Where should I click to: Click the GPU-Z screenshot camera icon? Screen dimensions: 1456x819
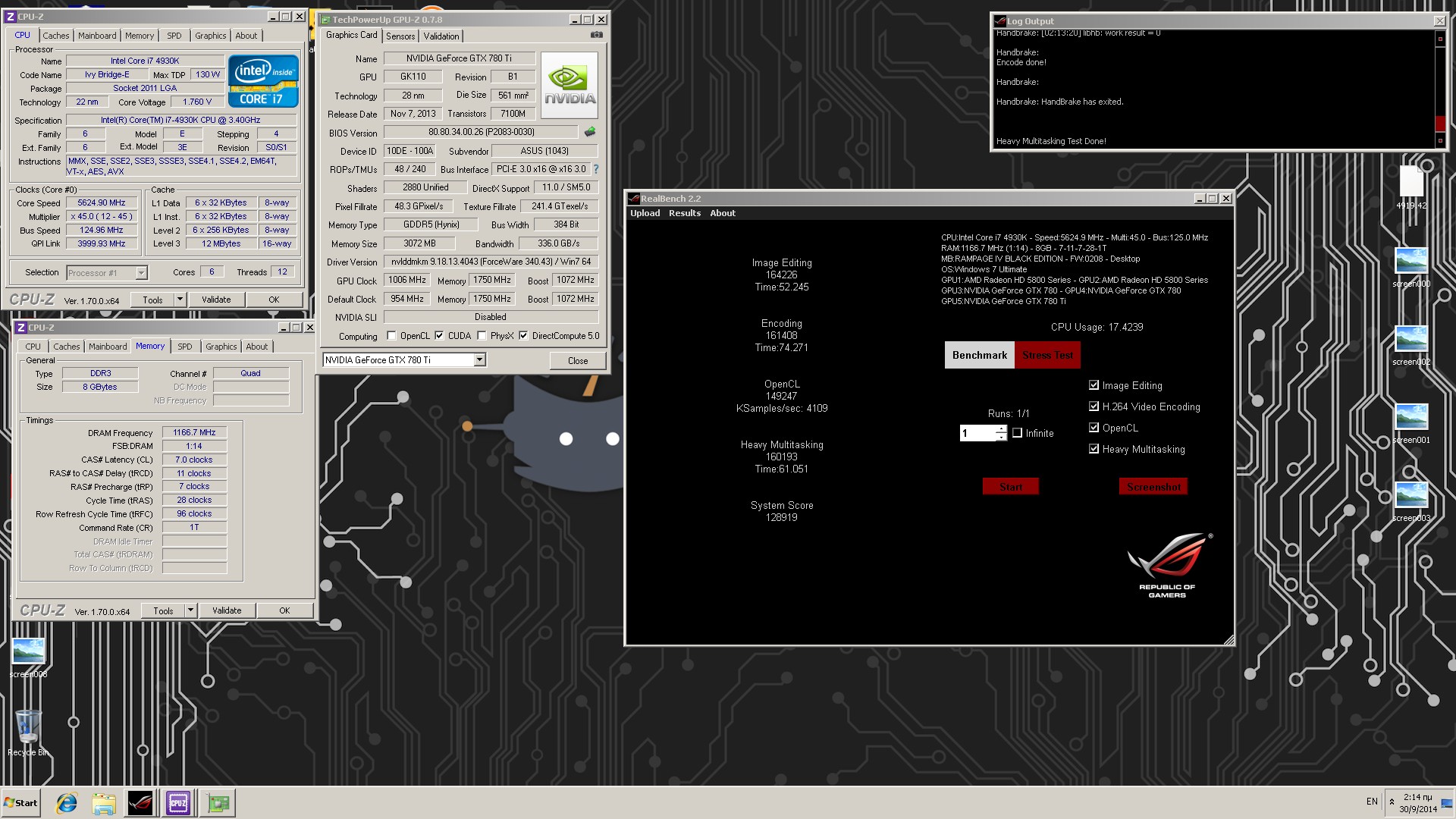tap(597, 35)
